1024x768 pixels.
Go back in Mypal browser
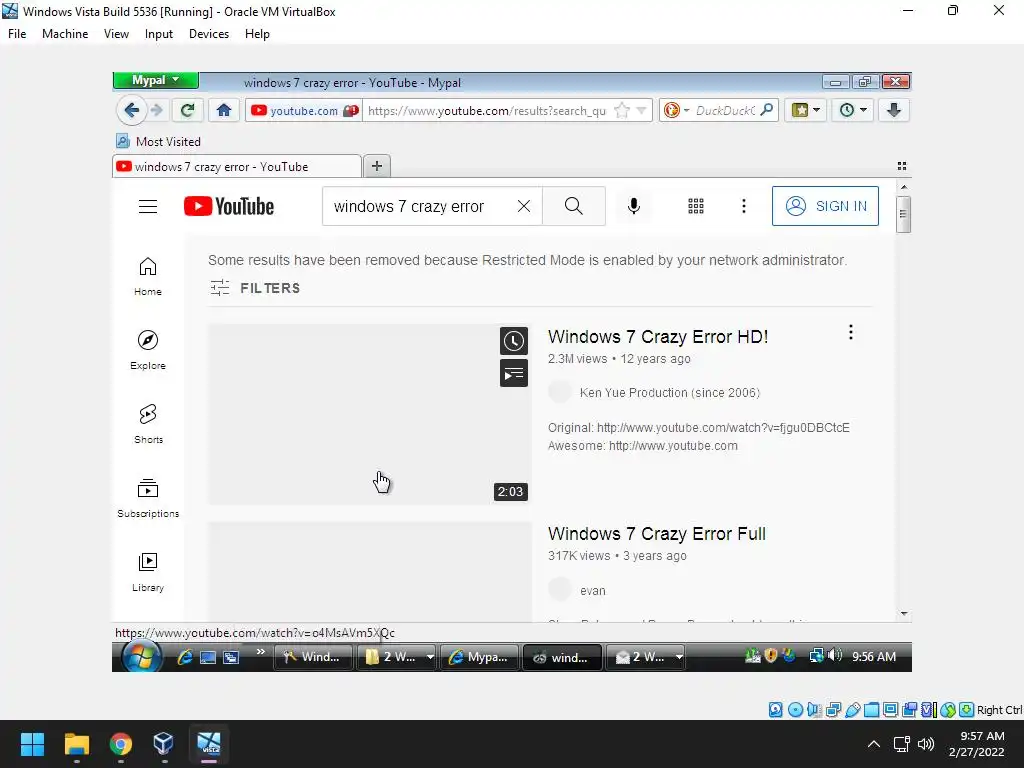[131, 110]
